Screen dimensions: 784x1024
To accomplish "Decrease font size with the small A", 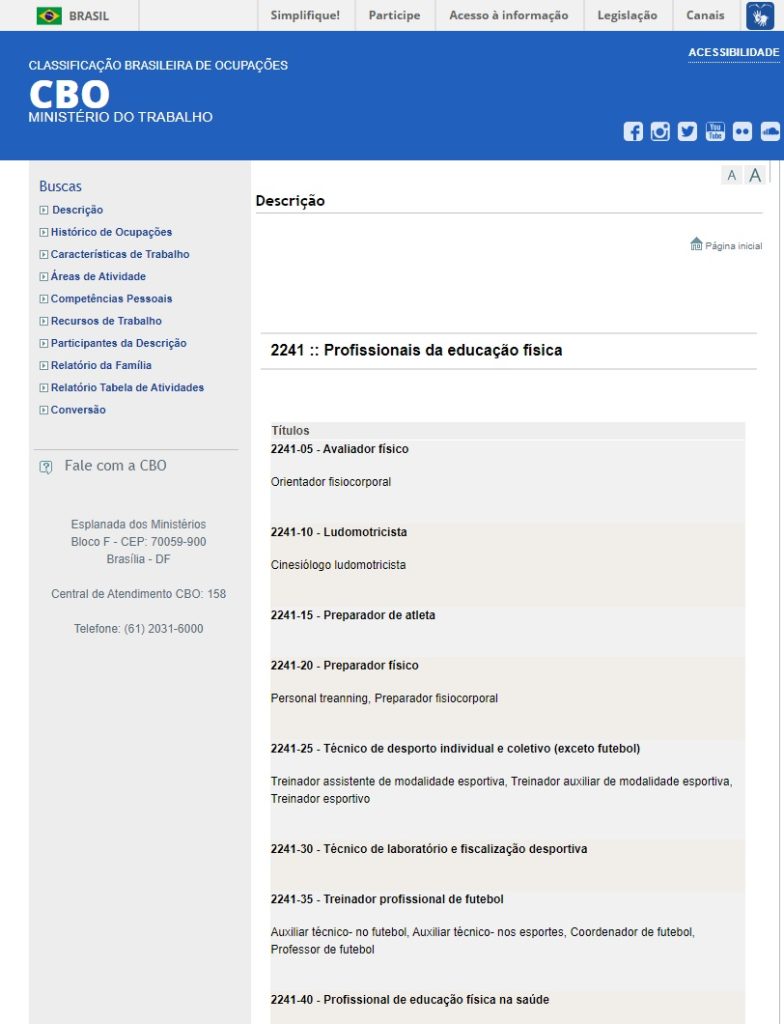I will [732, 176].
